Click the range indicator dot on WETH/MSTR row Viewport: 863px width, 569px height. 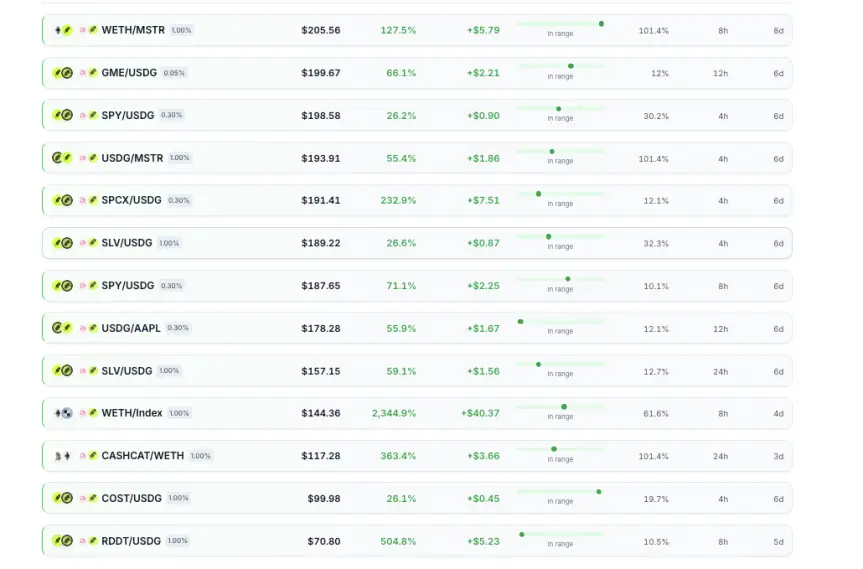[x=602, y=24]
